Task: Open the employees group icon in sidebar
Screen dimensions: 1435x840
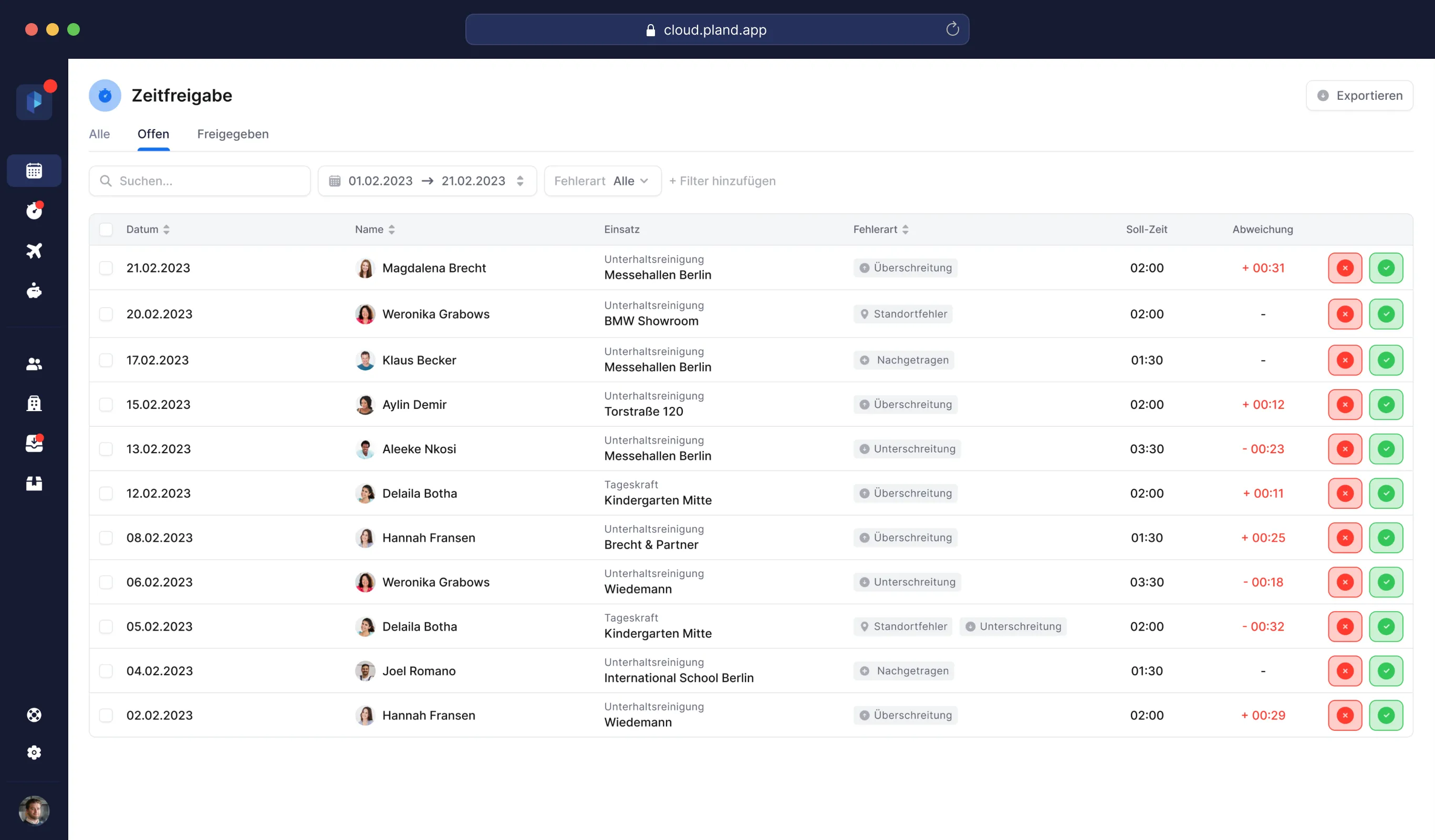Action: (x=34, y=364)
